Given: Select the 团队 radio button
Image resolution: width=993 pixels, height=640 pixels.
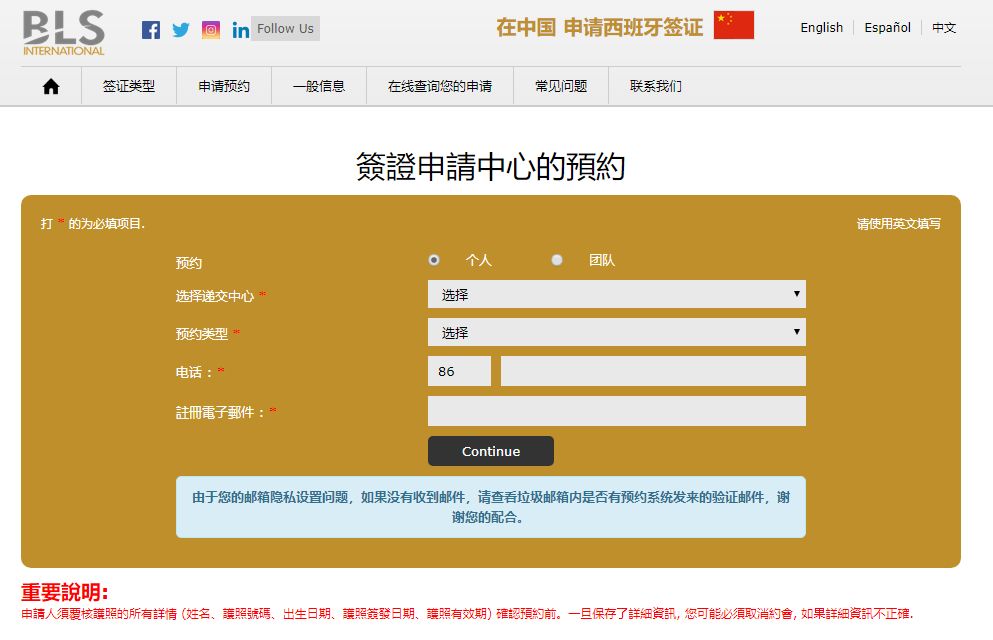Looking at the screenshot, I should pyautogui.click(x=557, y=260).
